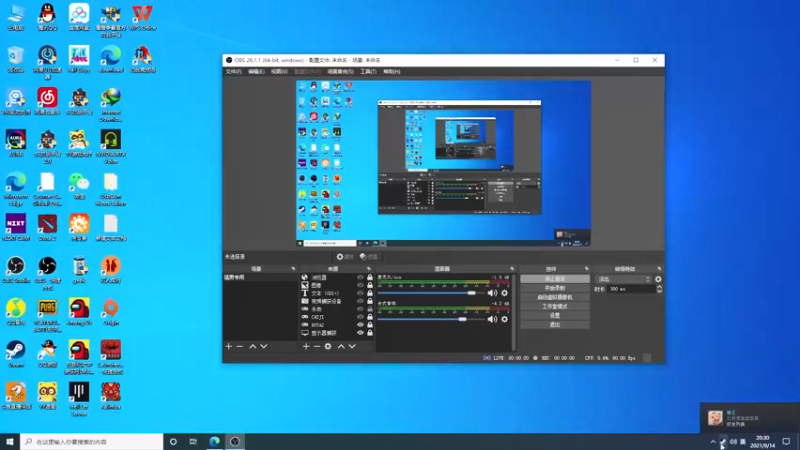The height and width of the screenshot is (450, 800).
Task: Click the 设置 settings button in Controls
Action: tap(555, 316)
